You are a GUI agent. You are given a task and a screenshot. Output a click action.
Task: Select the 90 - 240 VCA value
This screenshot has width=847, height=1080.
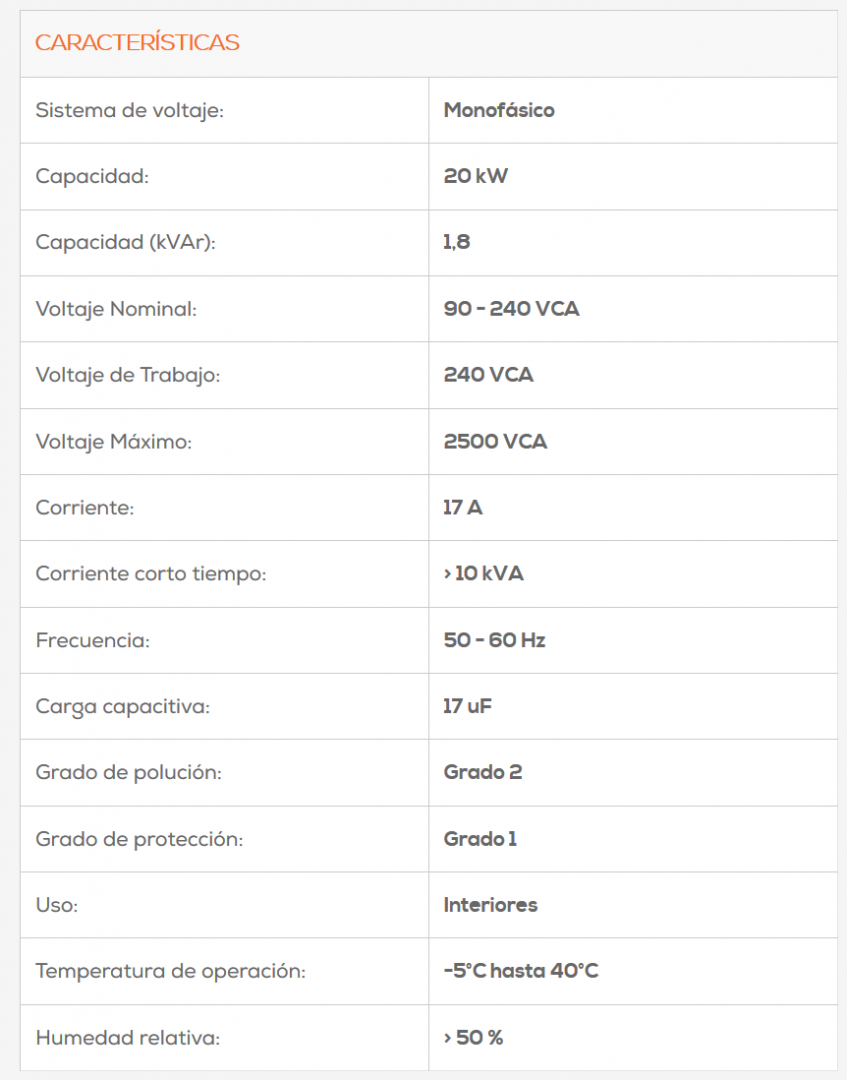(511, 309)
